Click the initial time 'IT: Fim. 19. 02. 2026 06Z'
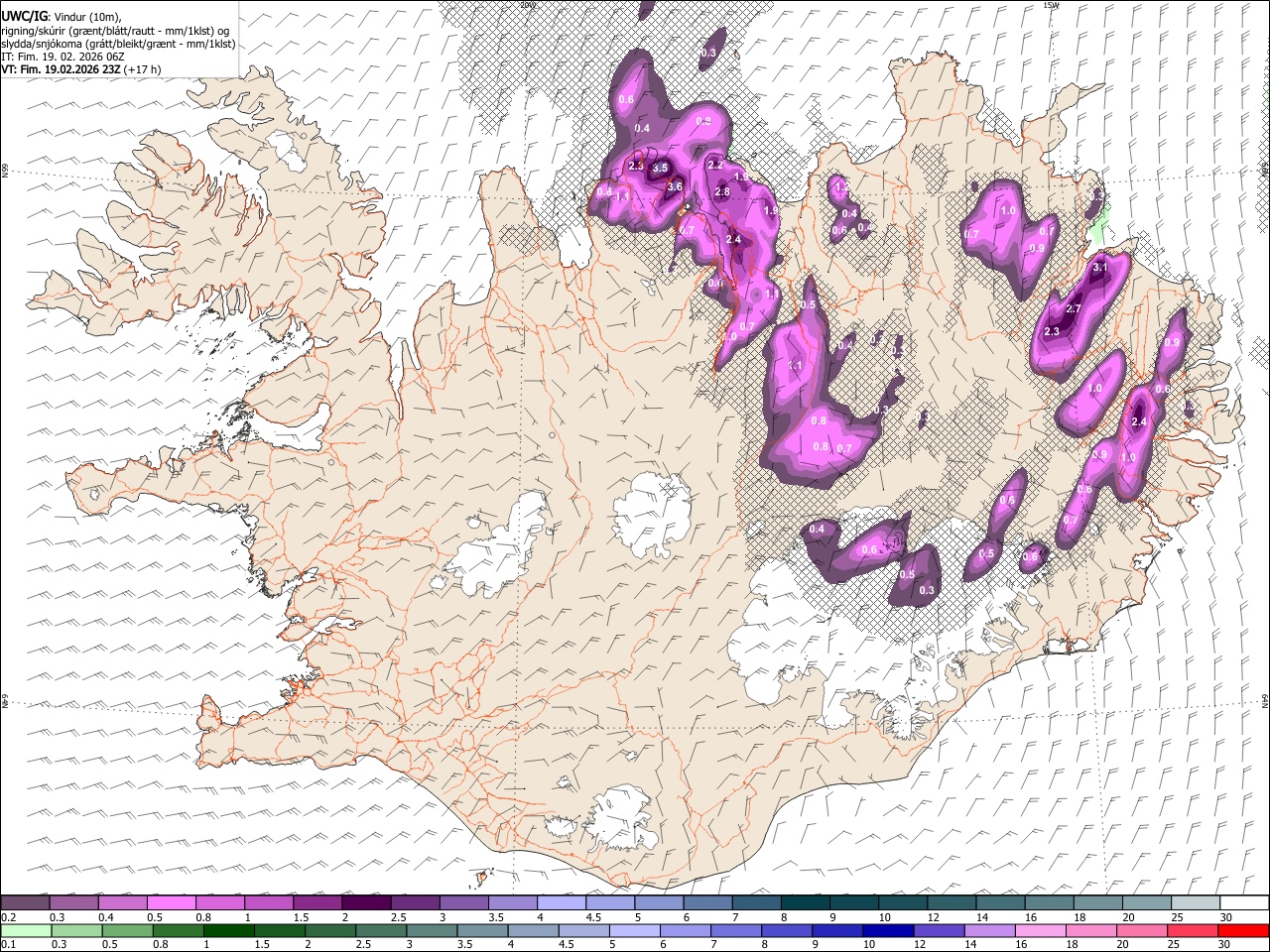Screen dimensions: 1270x952 coord(63,57)
